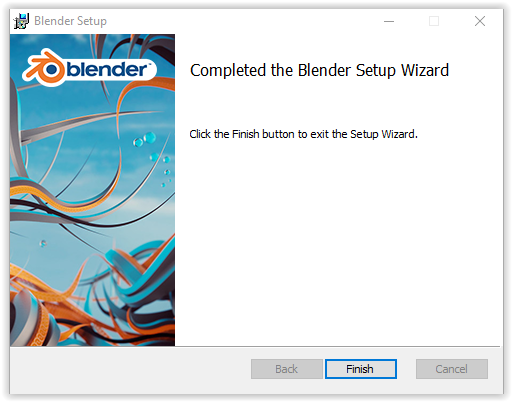Click the 'Blender Setup' title text
The image size is (512, 402).
click(x=70, y=21)
